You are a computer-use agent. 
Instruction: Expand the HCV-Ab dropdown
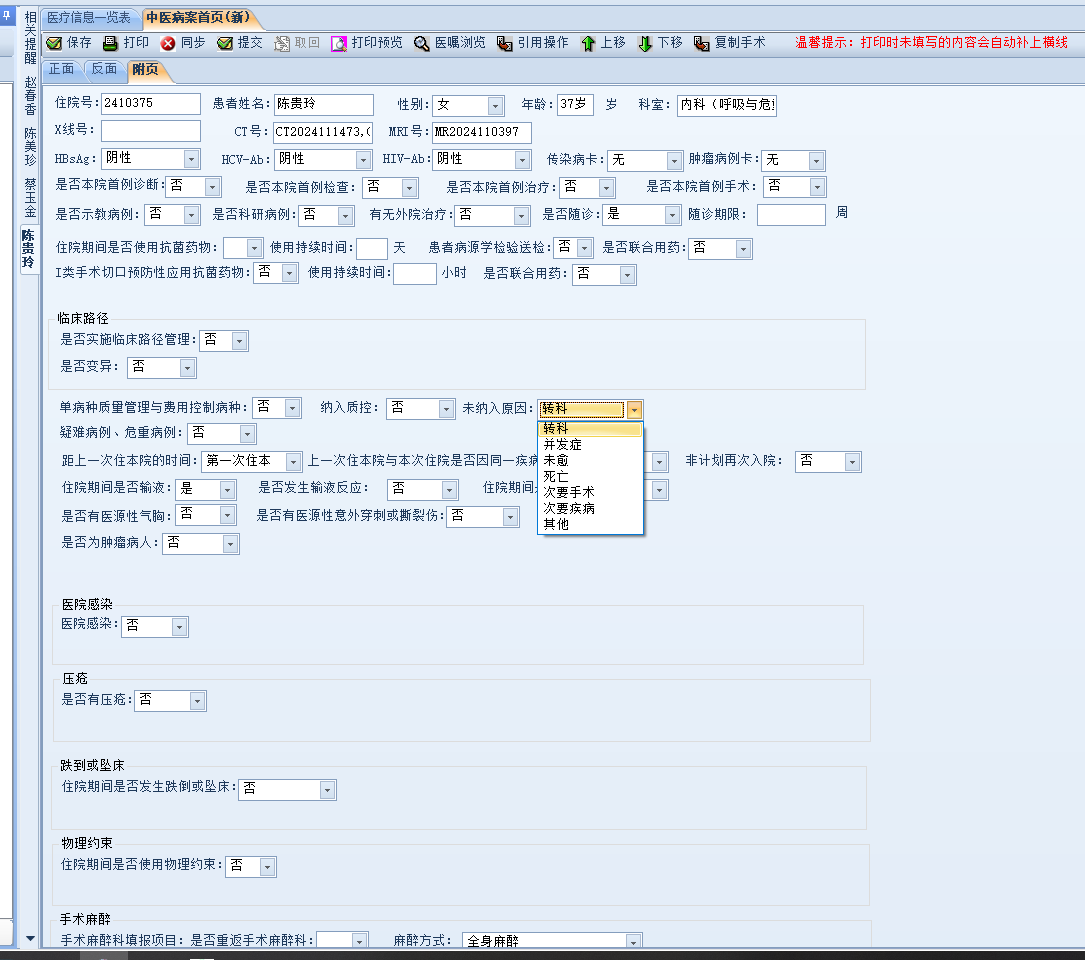click(x=363, y=160)
